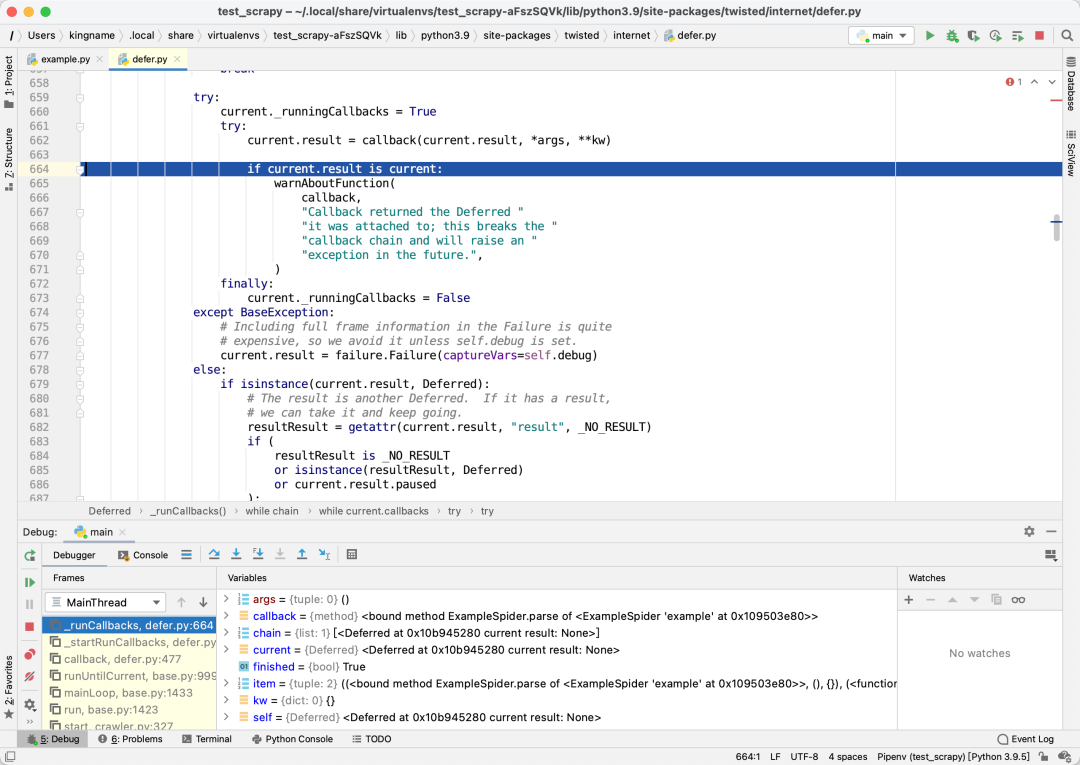Mute breakpoints in the debug sidebar

(x=30, y=677)
